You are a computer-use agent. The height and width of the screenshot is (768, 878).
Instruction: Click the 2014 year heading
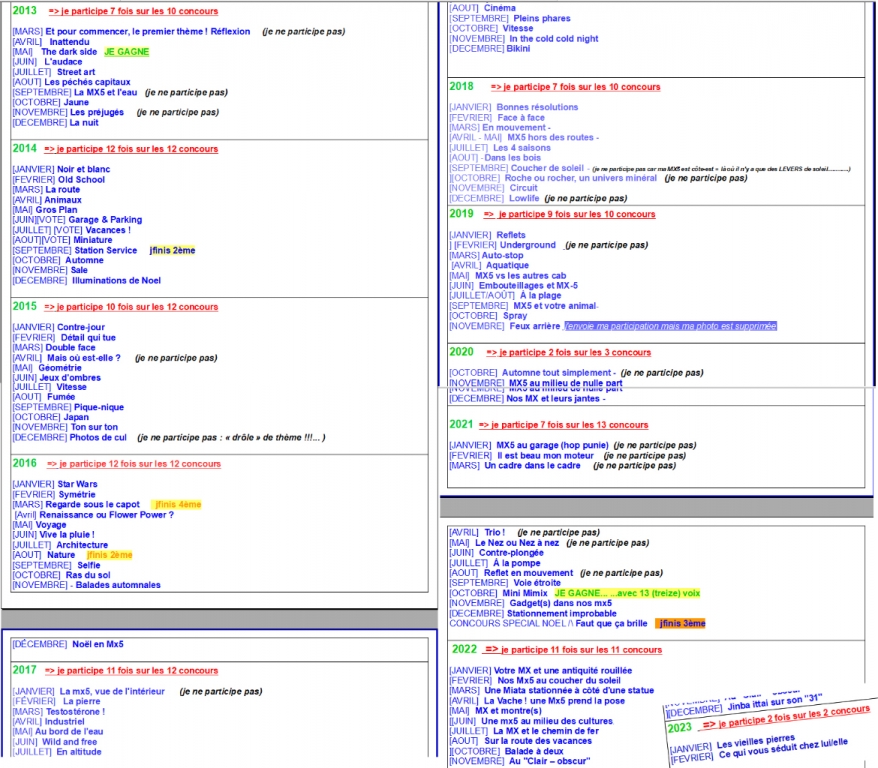(x=24, y=148)
